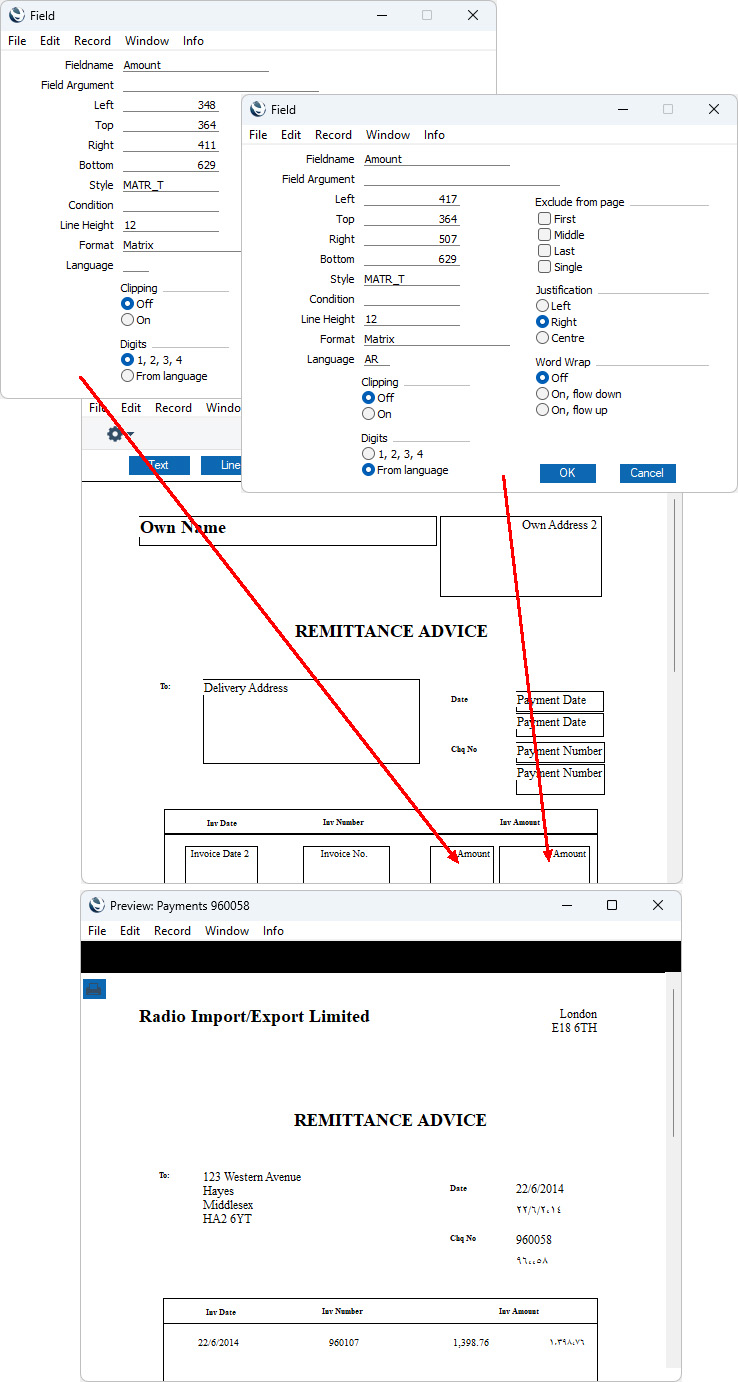Screen dimensions: 738x1382
Task: Open File menu in Preview window
Action: pyautogui.click(x=97, y=931)
